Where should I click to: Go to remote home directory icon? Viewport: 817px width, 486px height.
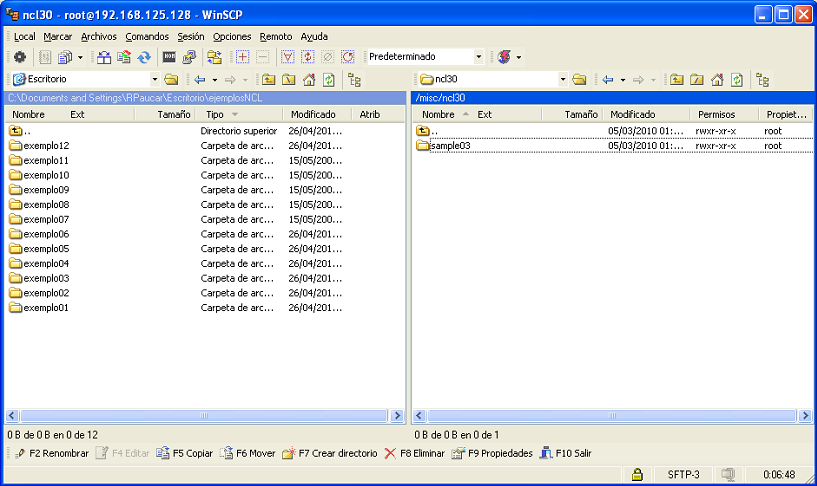point(717,80)
